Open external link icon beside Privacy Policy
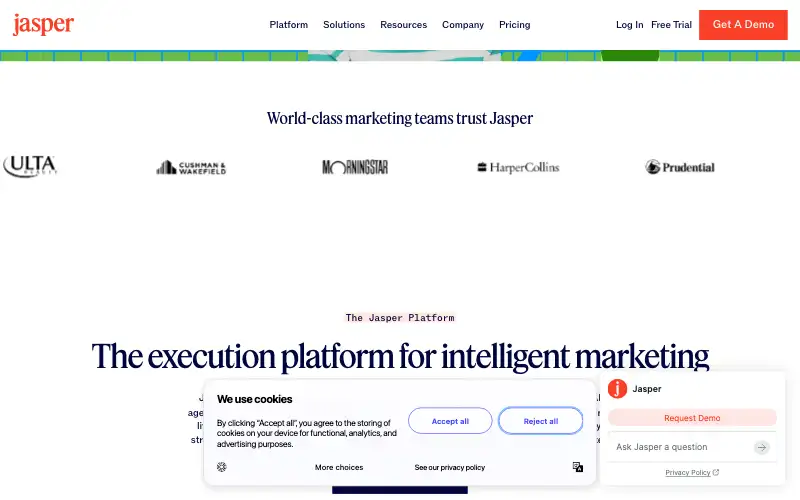Viewport: 800px width, 500px height. pos(716,472)
